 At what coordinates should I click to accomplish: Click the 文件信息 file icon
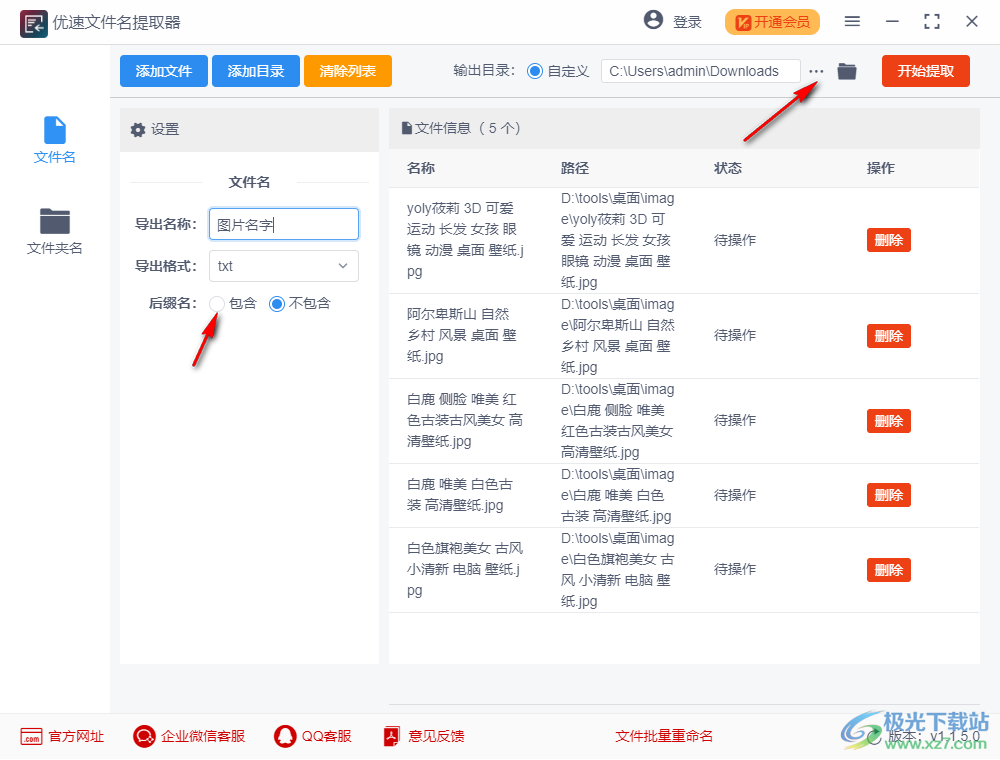click(x=407, y=129)
